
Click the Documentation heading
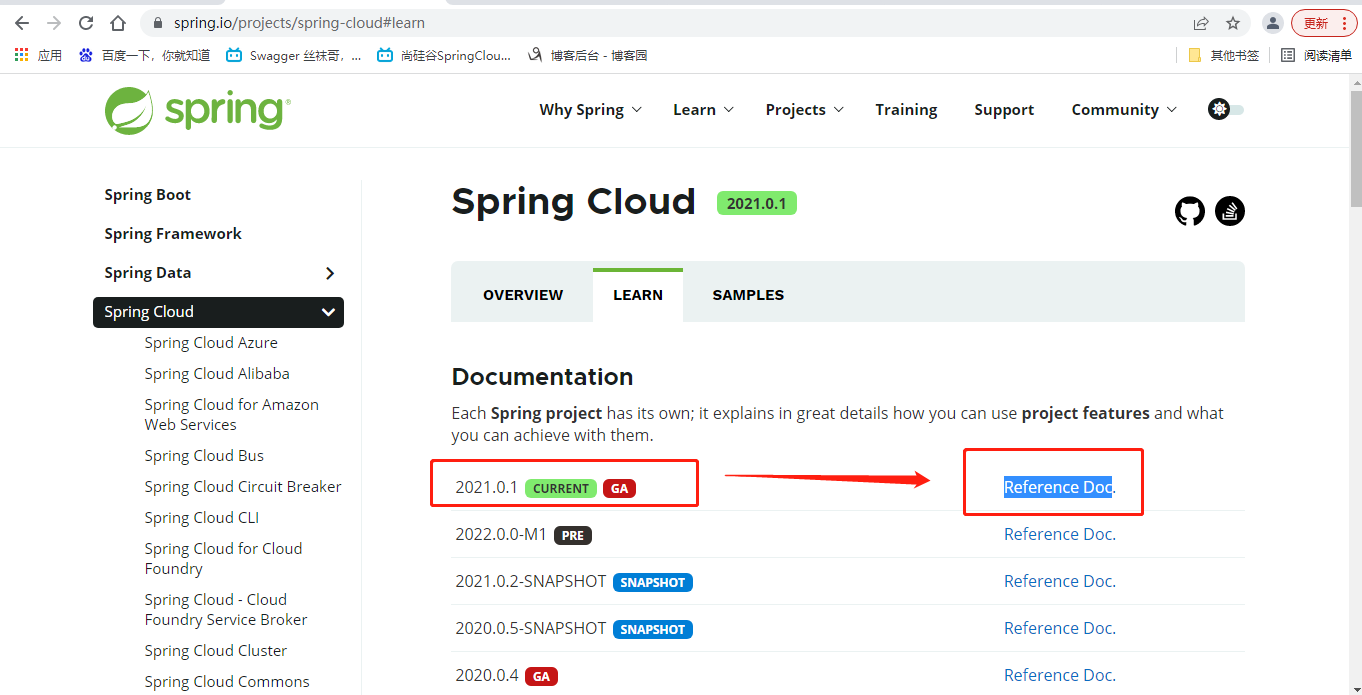tap(542, 377)
